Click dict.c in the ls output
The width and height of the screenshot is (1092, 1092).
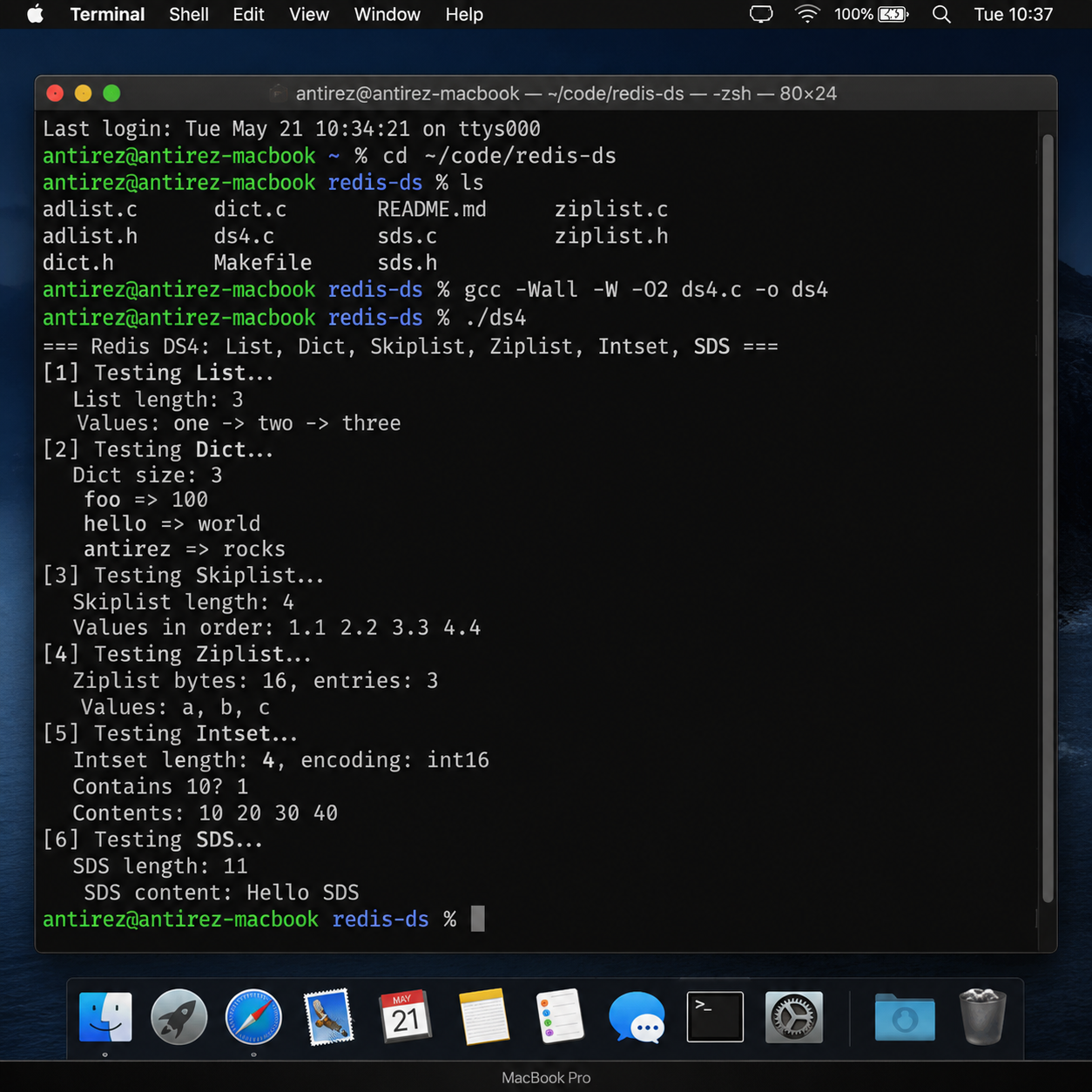[250, 209]
